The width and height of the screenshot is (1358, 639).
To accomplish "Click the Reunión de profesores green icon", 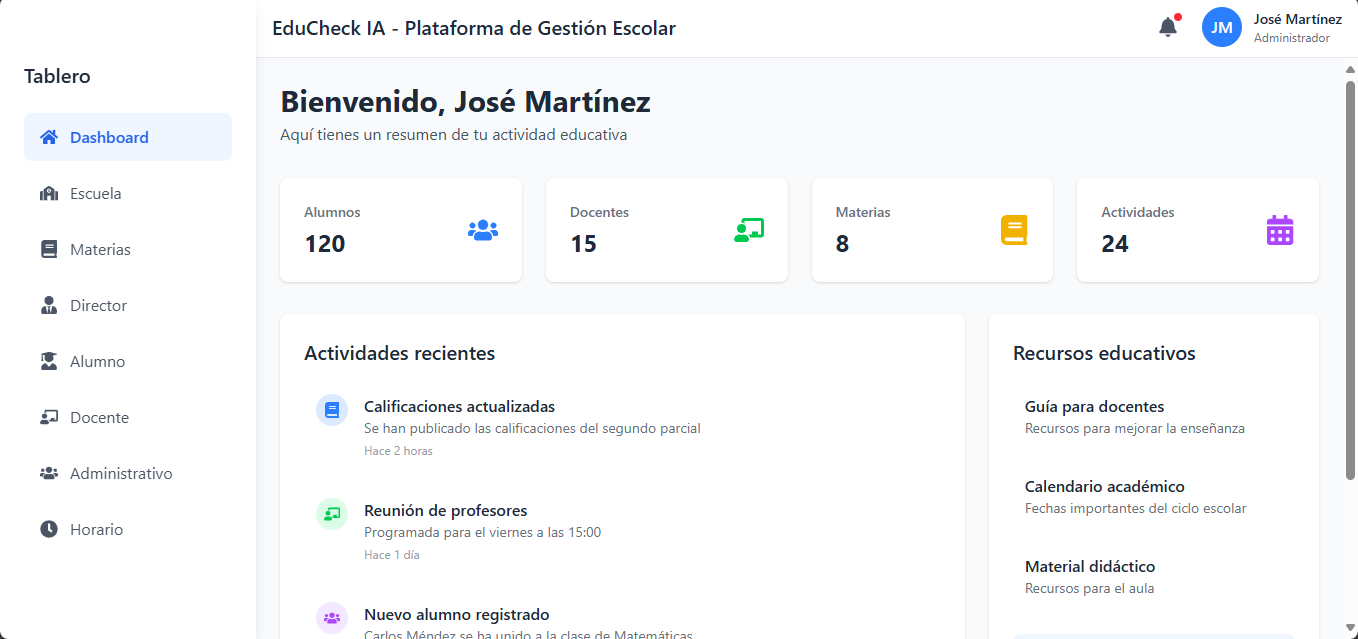I will point(332,514).
